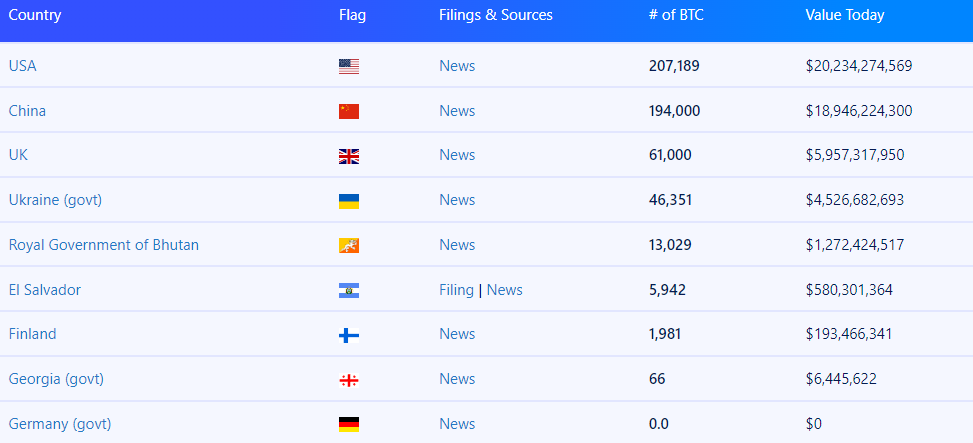Click the UK flag icon

[349, 156]
